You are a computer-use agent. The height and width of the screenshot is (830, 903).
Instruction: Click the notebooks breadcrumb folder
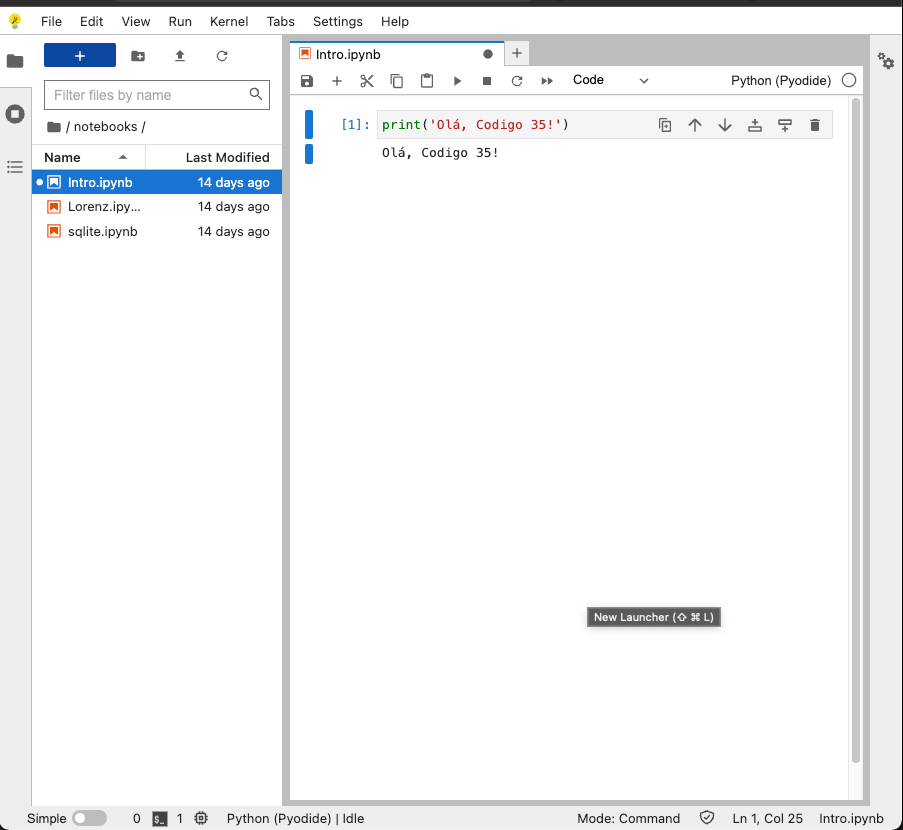click(105, 127)
